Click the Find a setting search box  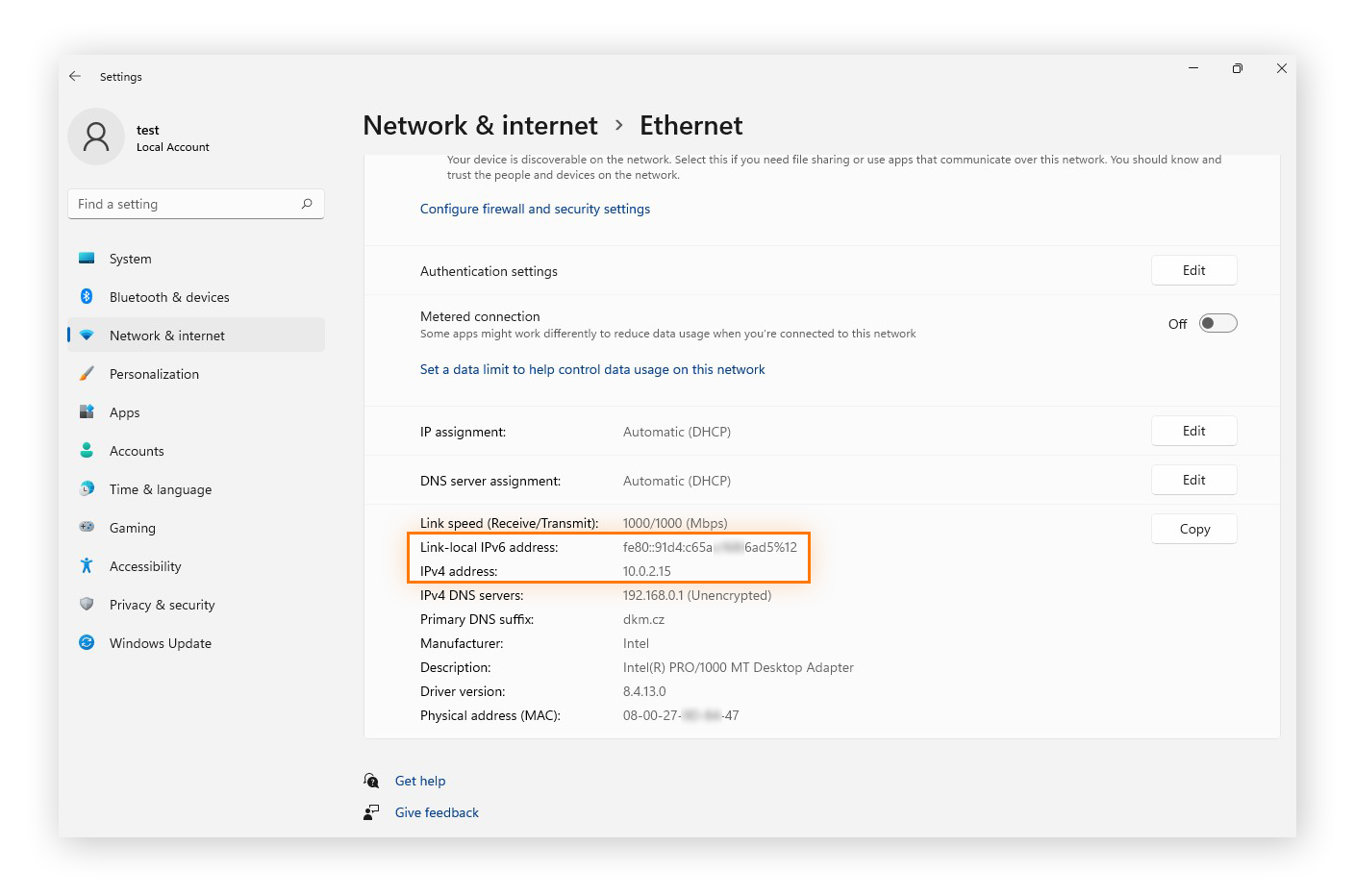pyautogui.click(x=183, y=204)
